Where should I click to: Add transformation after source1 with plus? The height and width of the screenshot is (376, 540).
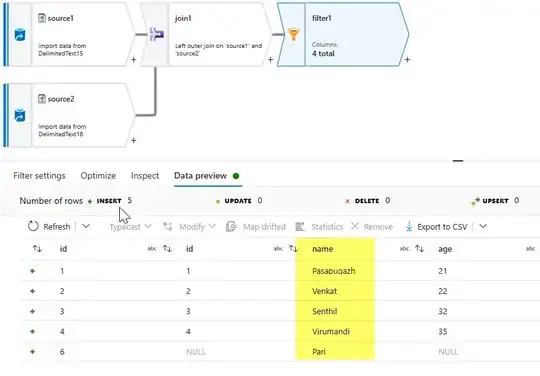click(x=134, y=60)
